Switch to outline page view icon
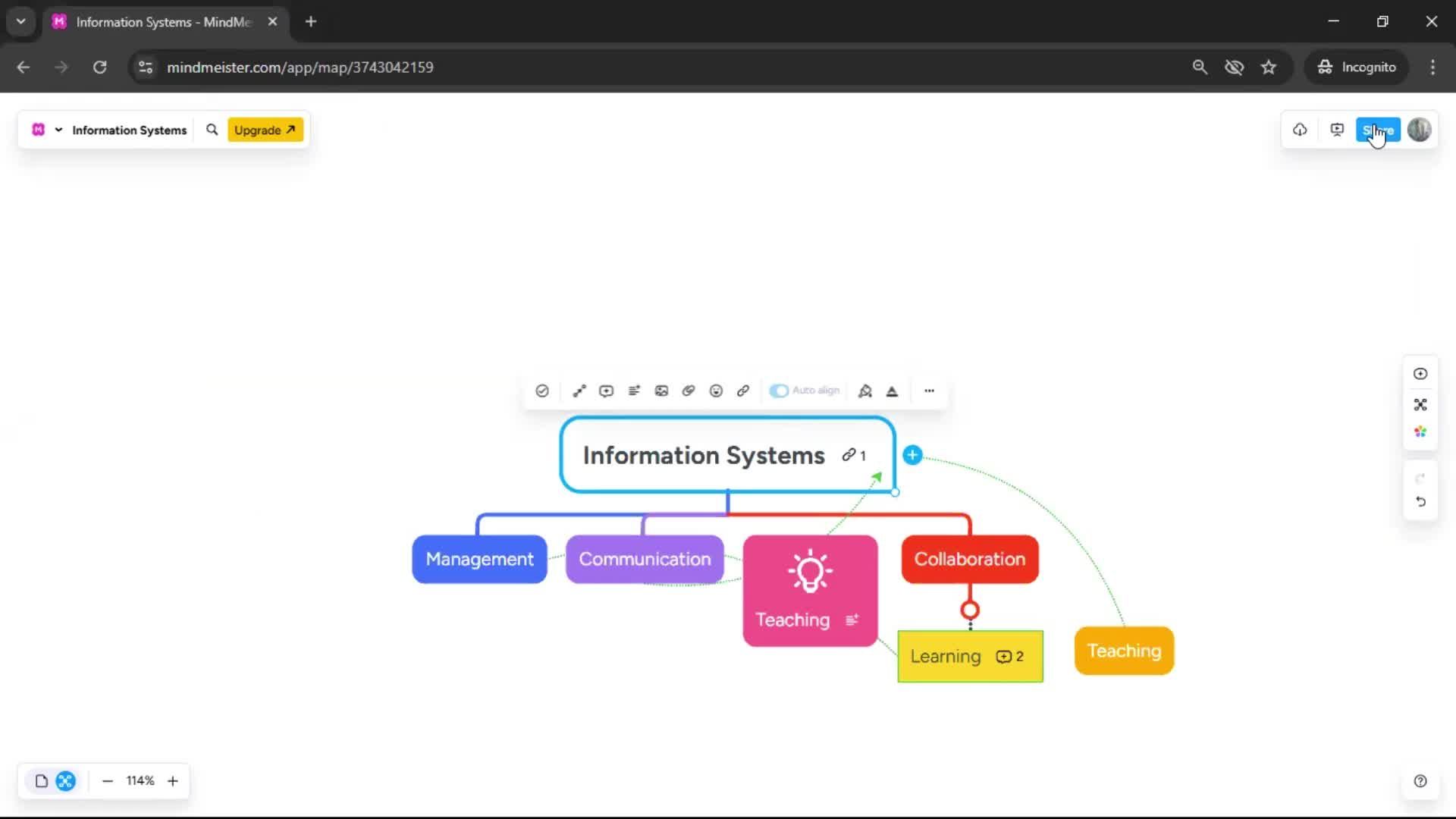This screenshot has height=819, width=1456. [42, 781]
